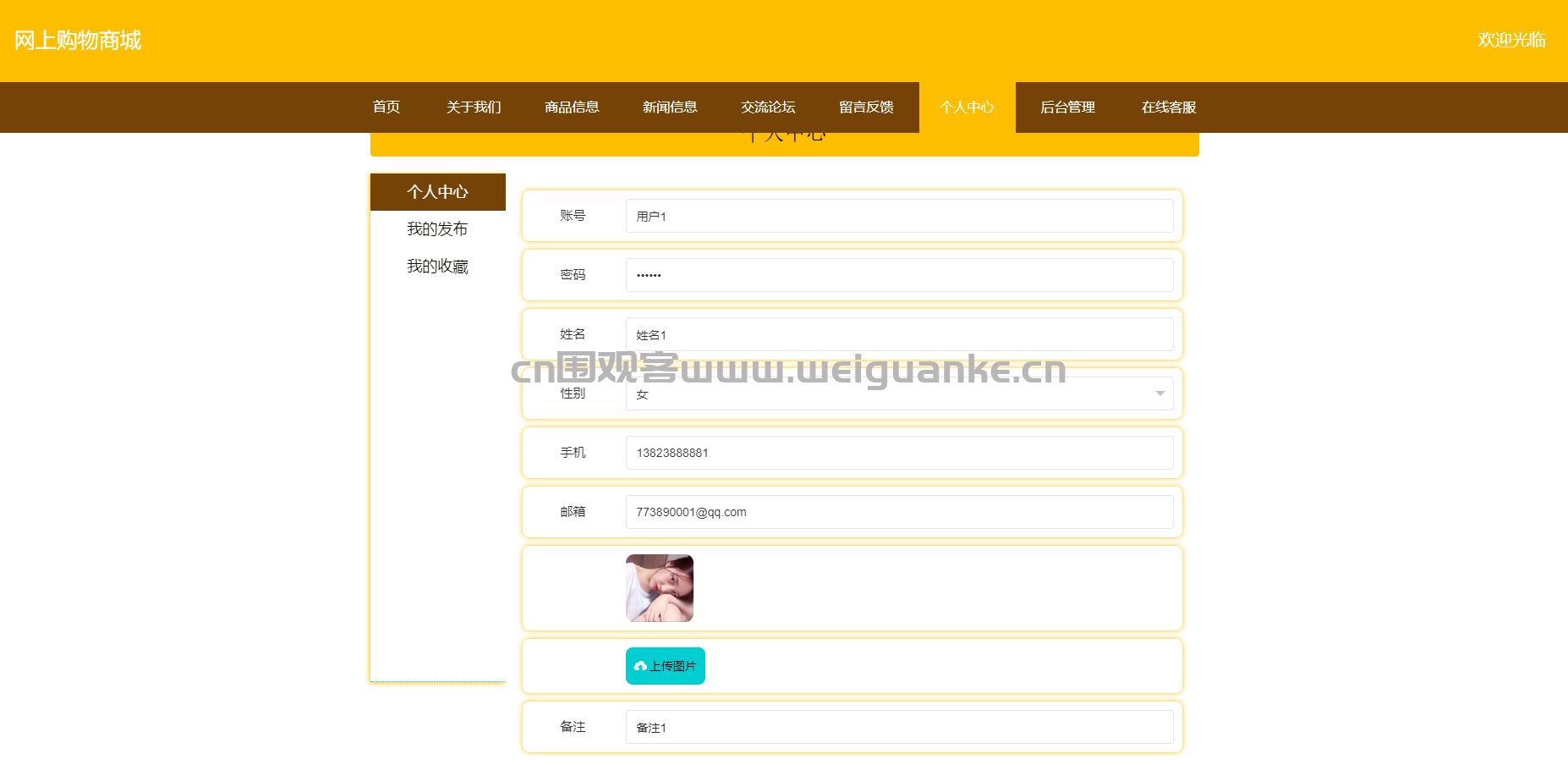Image resolution: width=1568 pixels, height=765 pixels.
Task: Expand the 性别 dropdown arrow
Action: coord(1160,394)
